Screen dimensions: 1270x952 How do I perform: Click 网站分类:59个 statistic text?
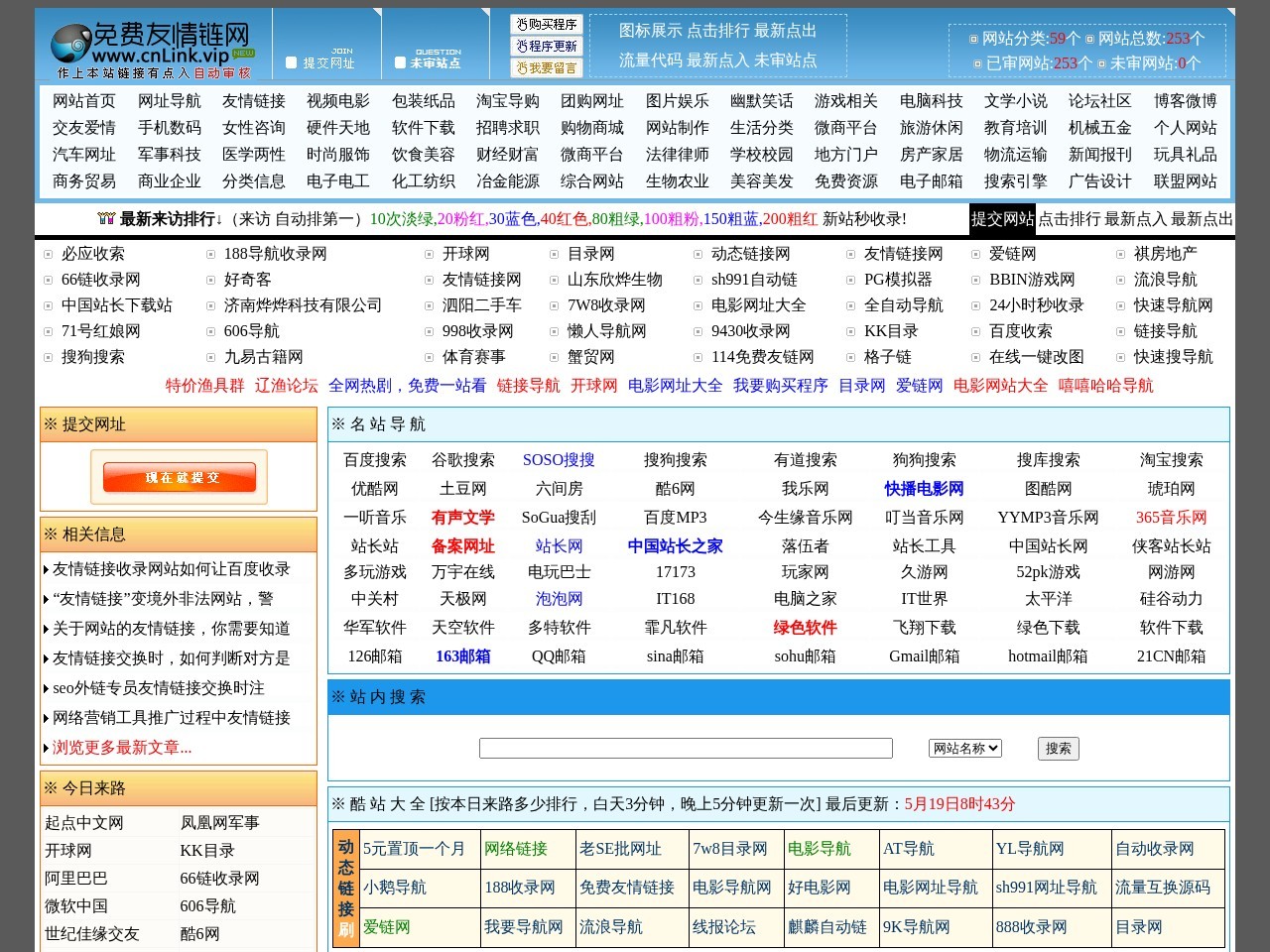tap(1031, 39)
